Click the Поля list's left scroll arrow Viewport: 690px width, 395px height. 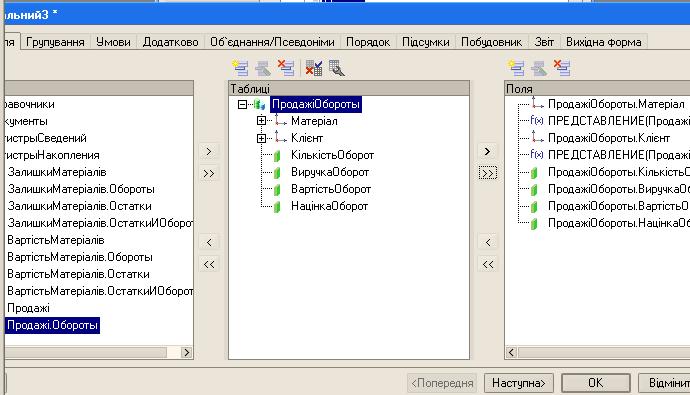tap(511, 352)
